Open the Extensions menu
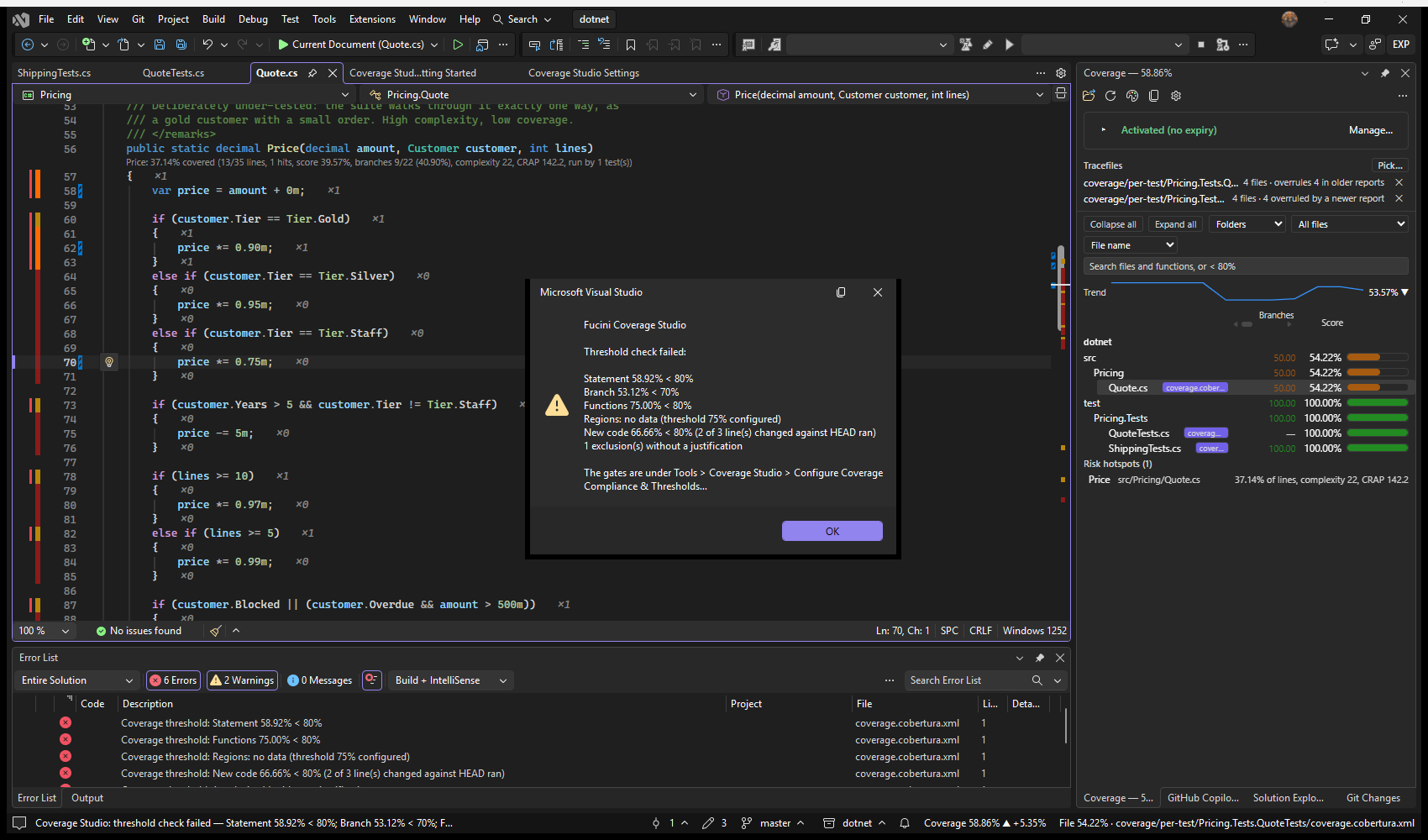1428x840 pixels. point(372,19)
